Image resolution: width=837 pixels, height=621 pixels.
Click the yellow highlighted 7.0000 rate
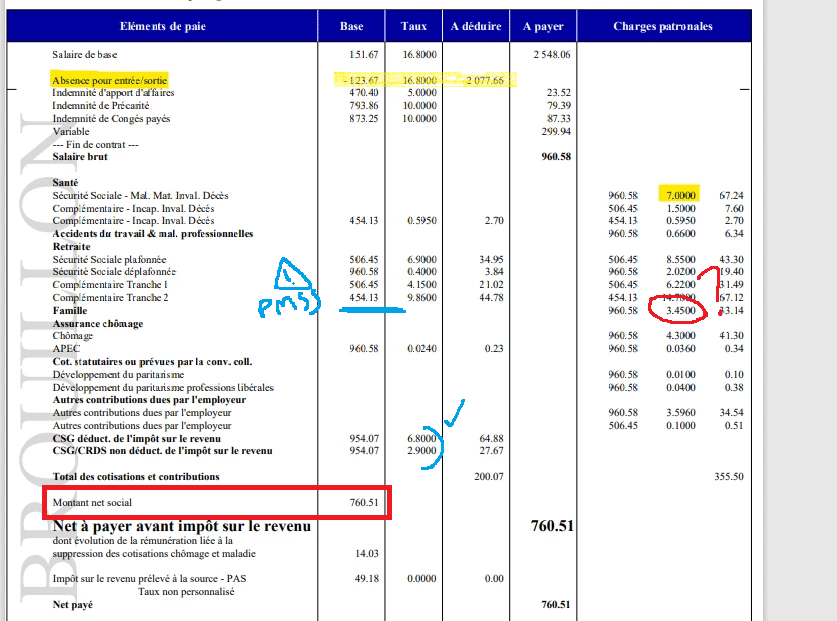point(681,195)
